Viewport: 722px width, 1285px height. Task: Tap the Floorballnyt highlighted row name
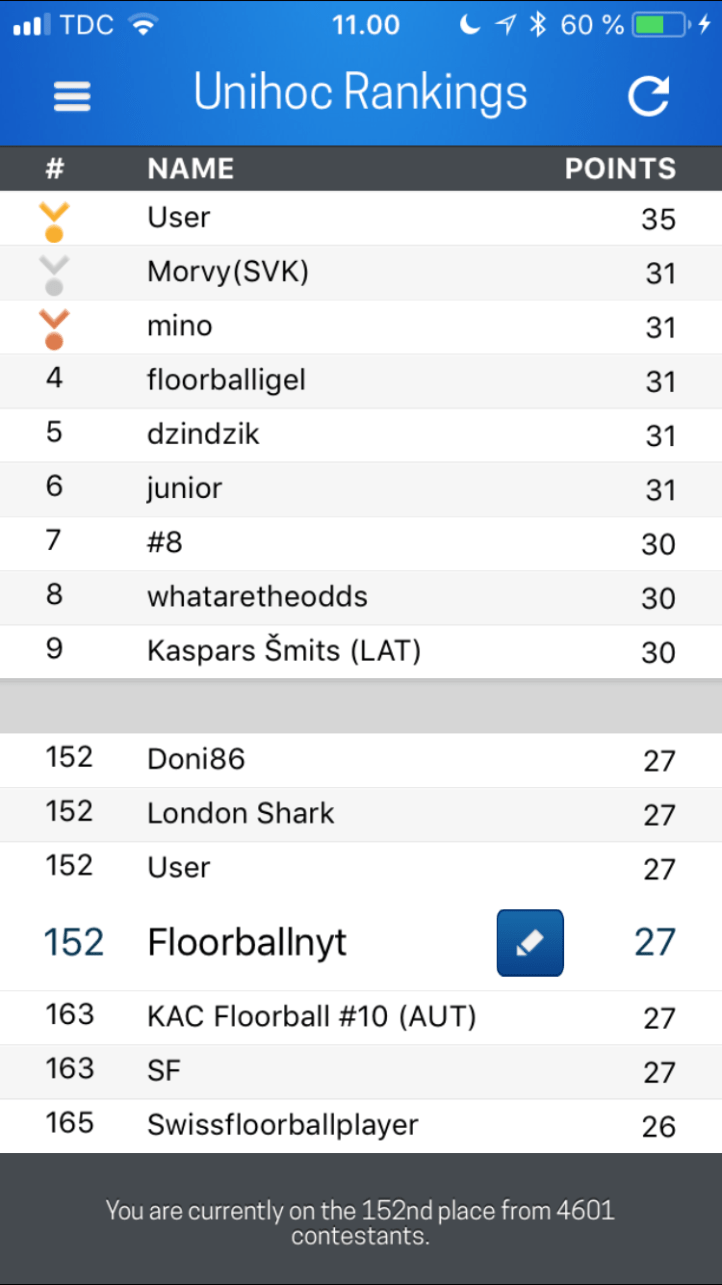click(x=247, y=942)
